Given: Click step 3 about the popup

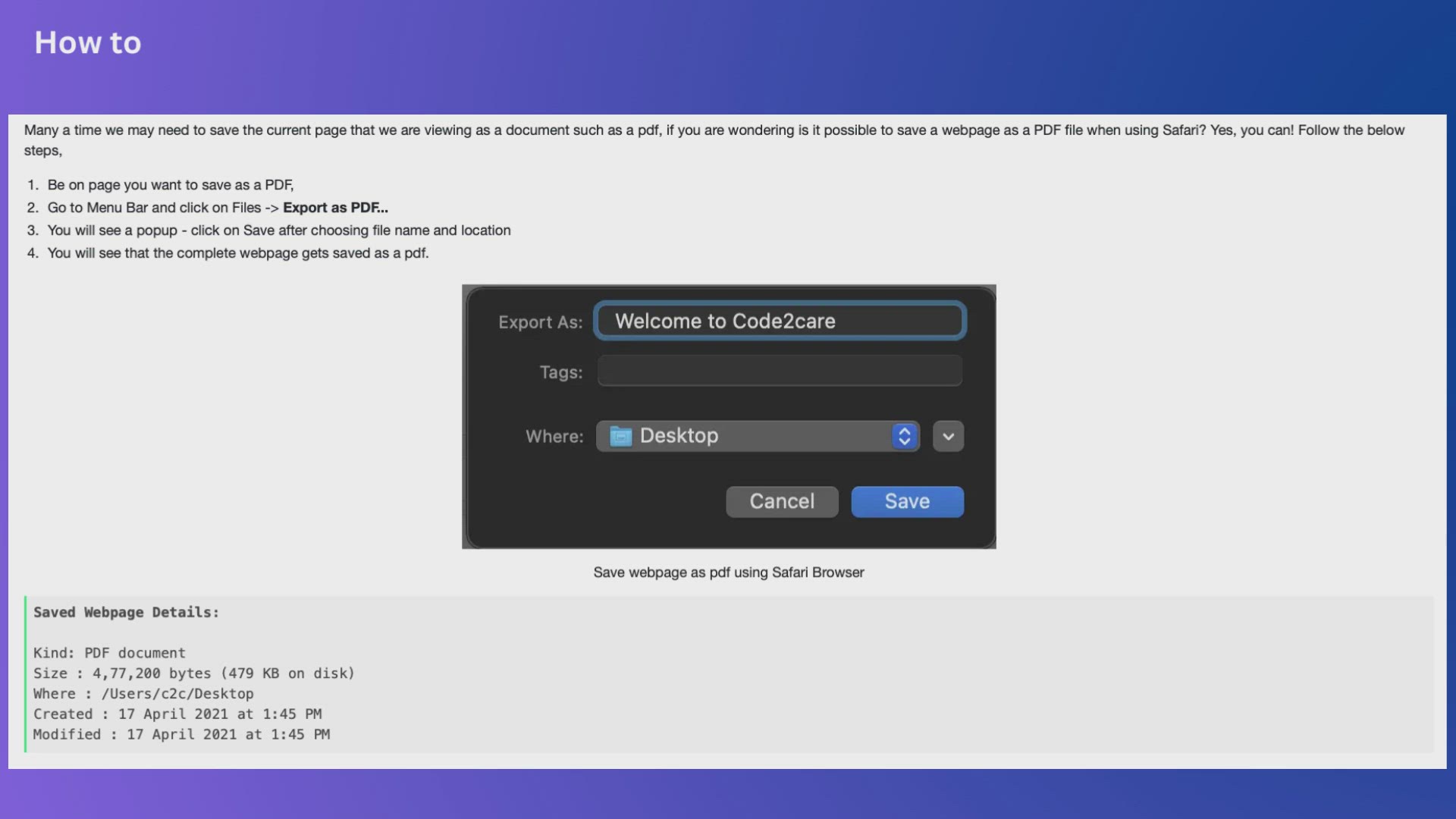Looking at the screenshot, I should (x=278, y=231).
